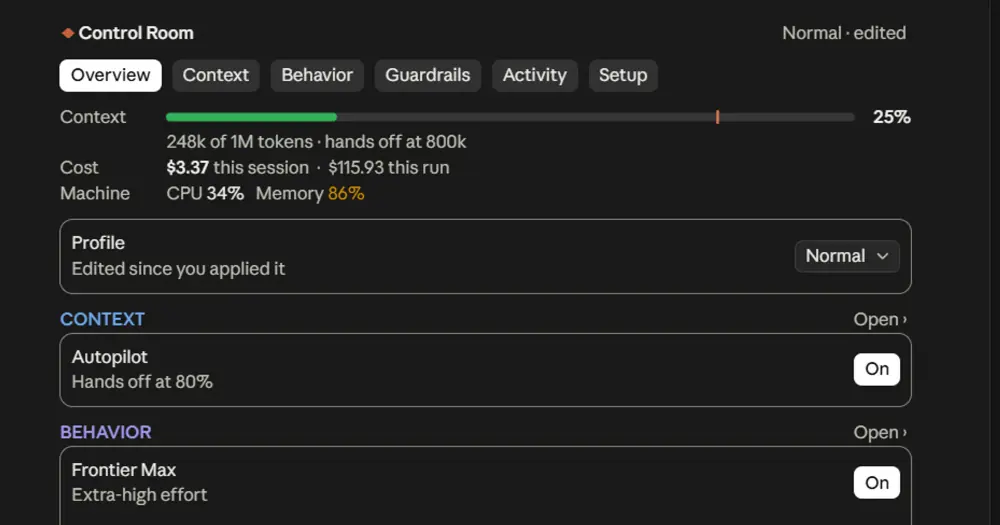The width and height of the screenshot is (1000, 525).
Task: Click 'Hands off at 80%' description
Action: [142, 381]
